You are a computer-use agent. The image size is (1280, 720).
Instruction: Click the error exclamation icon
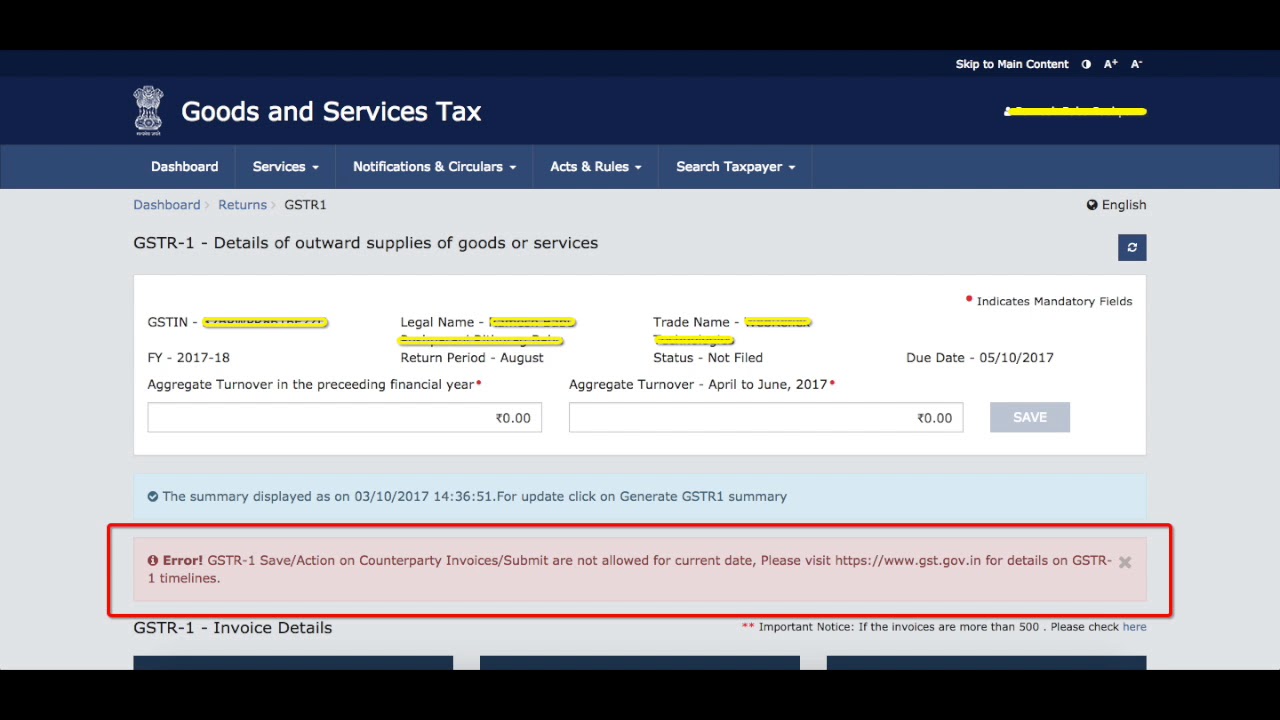pyautogui.click(x=153, y=561)
